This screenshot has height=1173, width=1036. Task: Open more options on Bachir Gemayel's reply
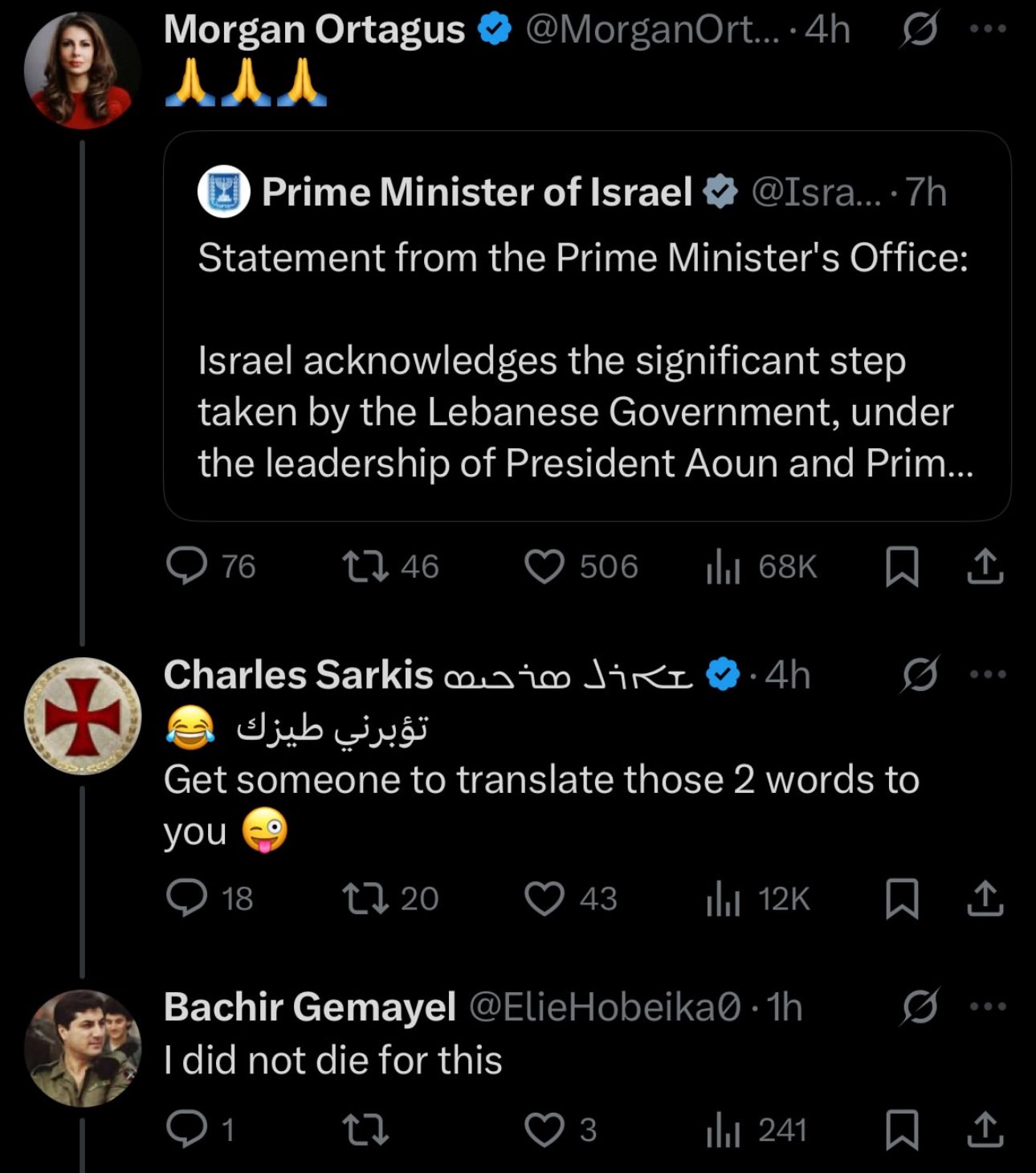987,1007
